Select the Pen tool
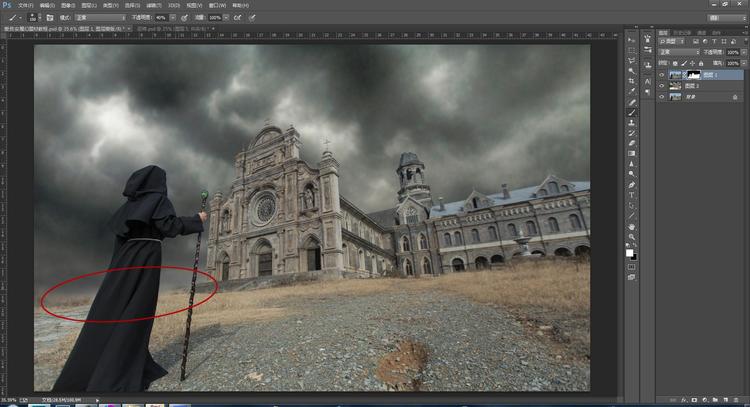The width and height of the screenshot is (750, 407). pyautogui.click(x=631, y=185)
